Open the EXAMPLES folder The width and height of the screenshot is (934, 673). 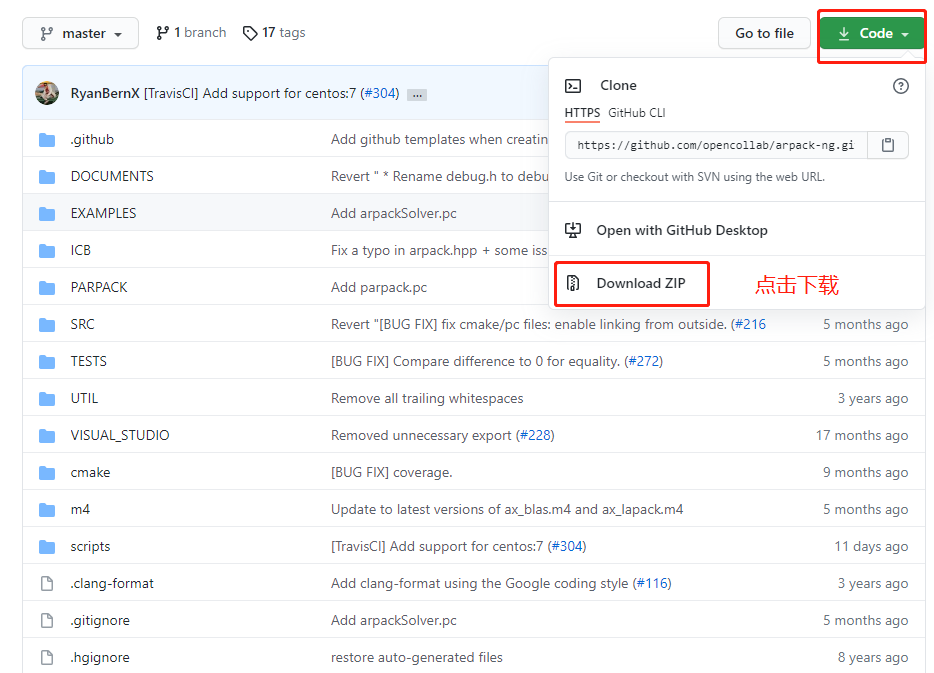coord(103,213)
